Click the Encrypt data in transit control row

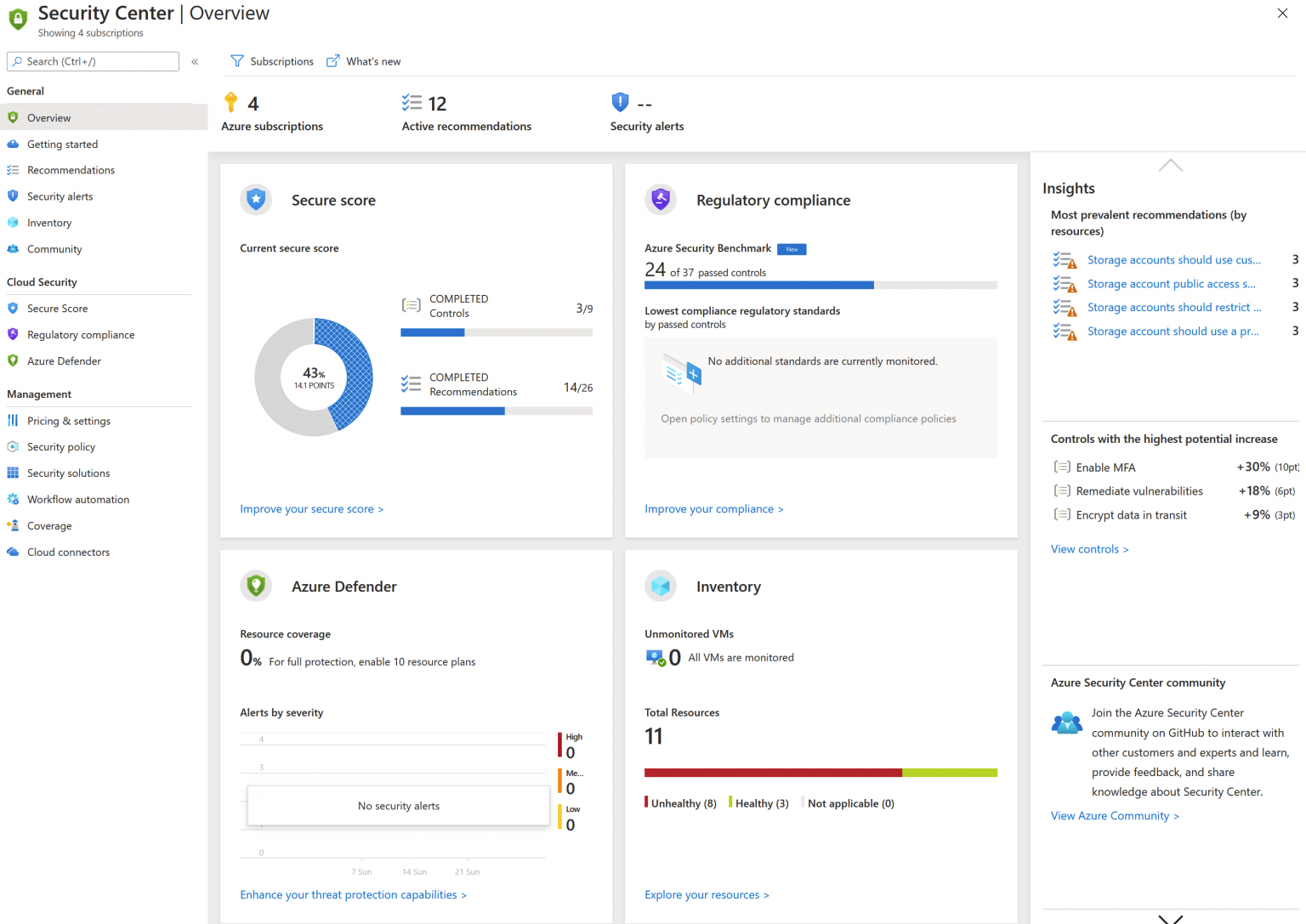(1174, 515)
